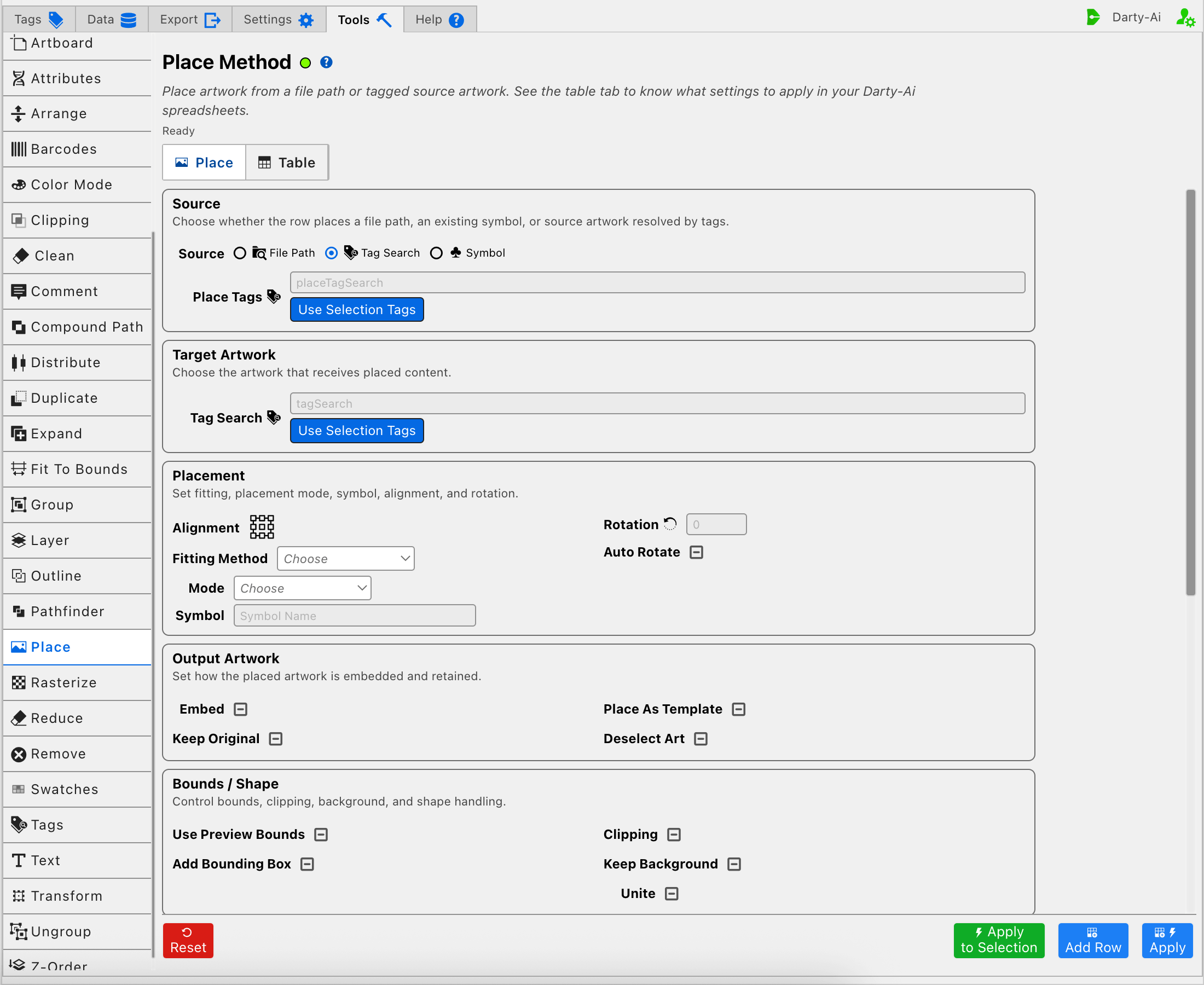Toggle the Auto Rotate checkbox
This screenshot has width=1204, height=985.
696,552
